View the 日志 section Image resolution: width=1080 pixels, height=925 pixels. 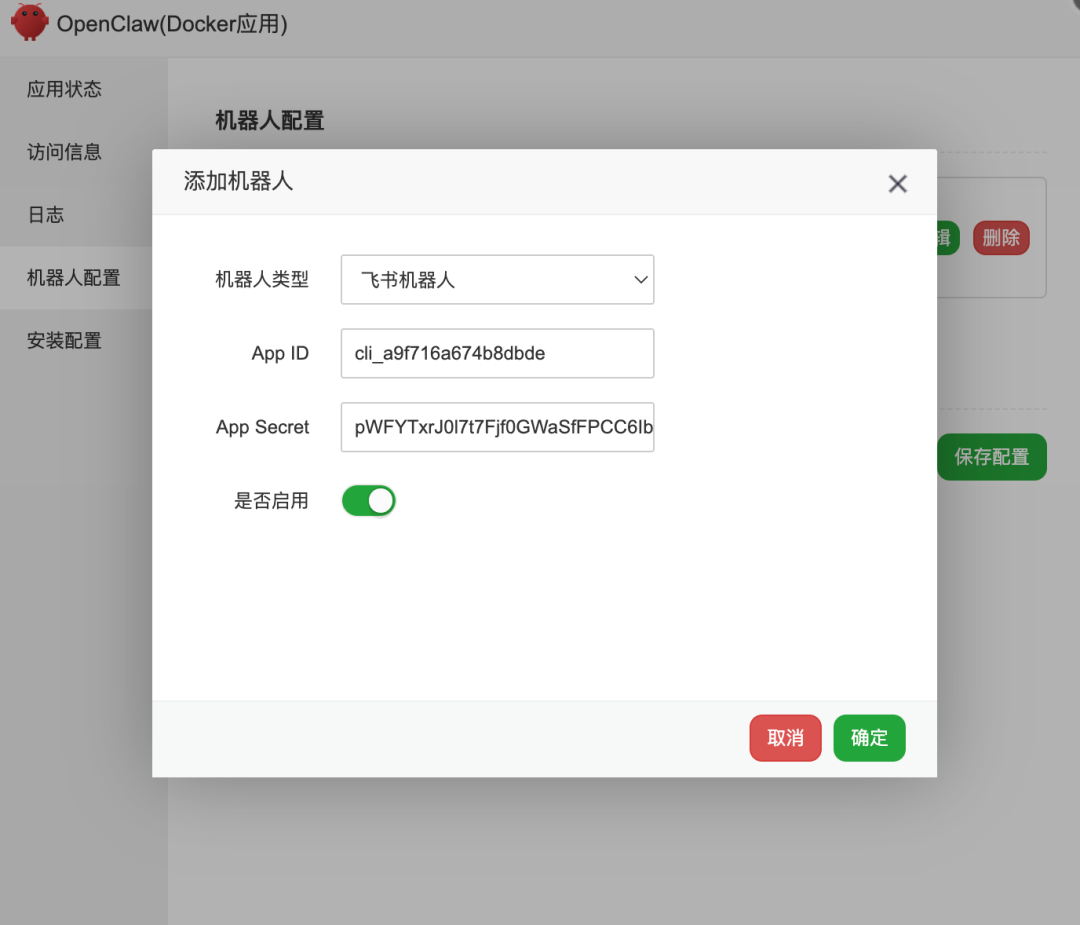[46, 214]
